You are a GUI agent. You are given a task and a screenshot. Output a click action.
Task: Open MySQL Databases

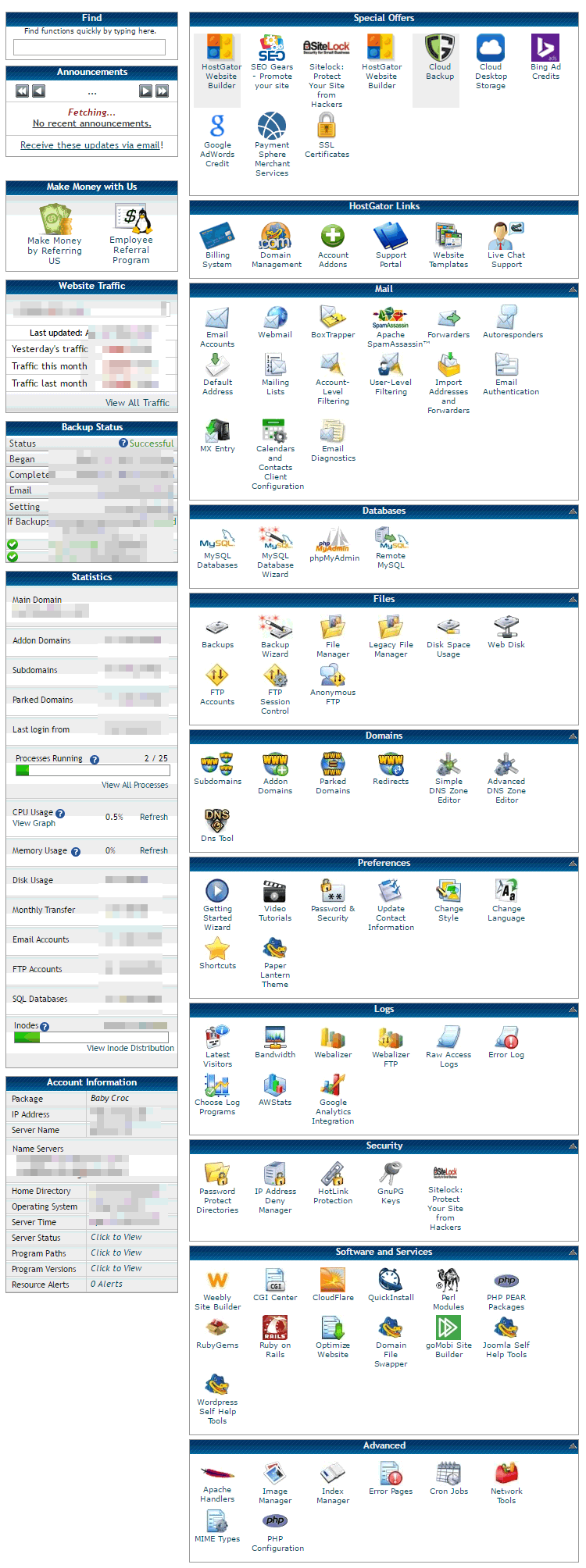217,548
